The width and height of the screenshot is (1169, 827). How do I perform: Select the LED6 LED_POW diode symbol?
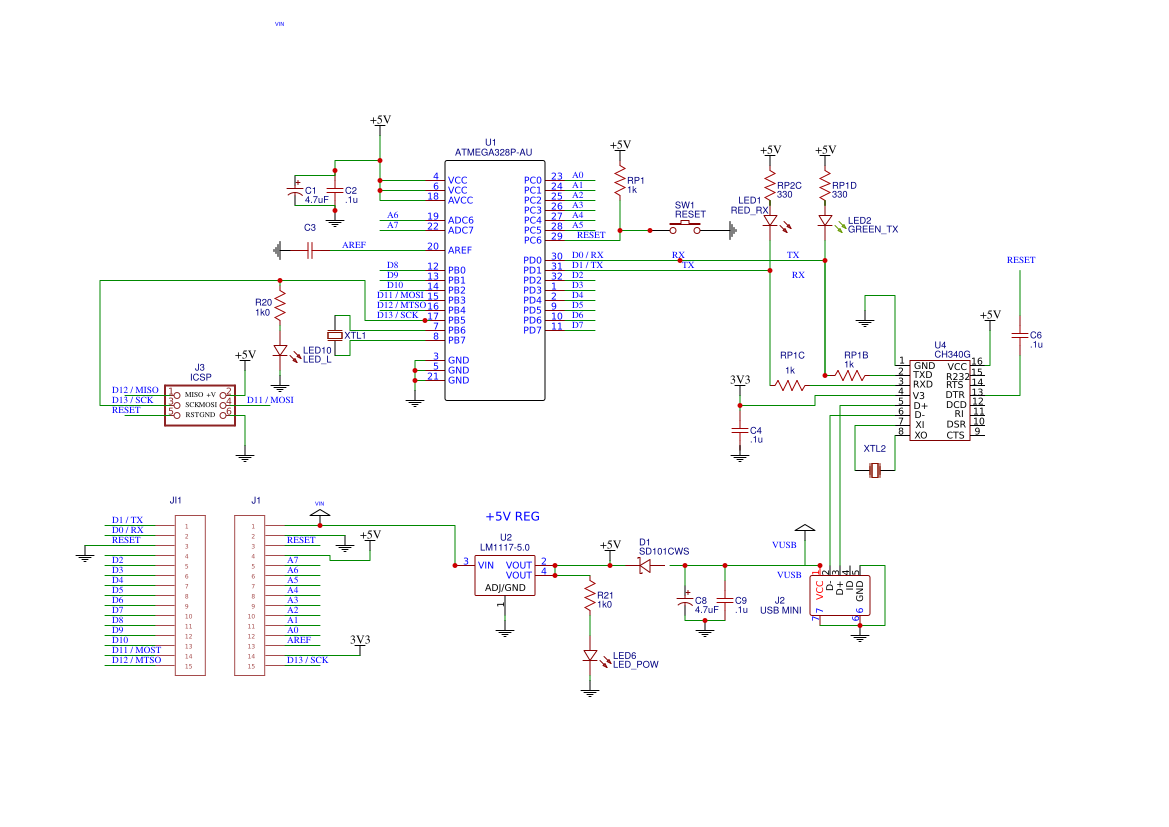tap(590, 656)
